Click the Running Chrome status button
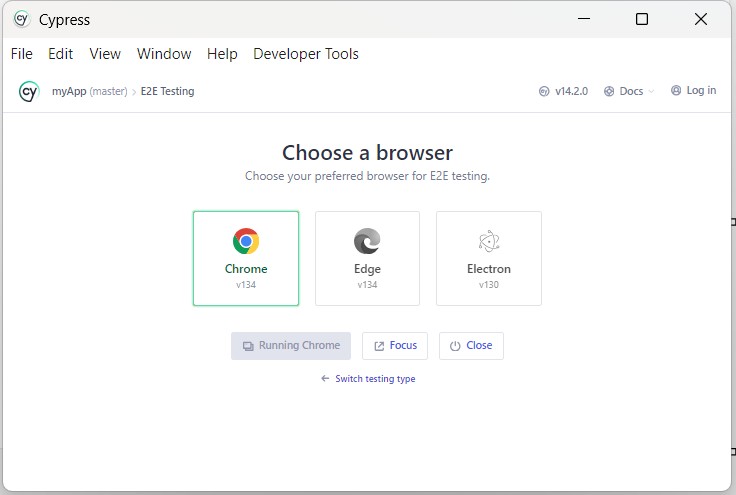This screenshot has width=736, height=495. pos(291,346)
